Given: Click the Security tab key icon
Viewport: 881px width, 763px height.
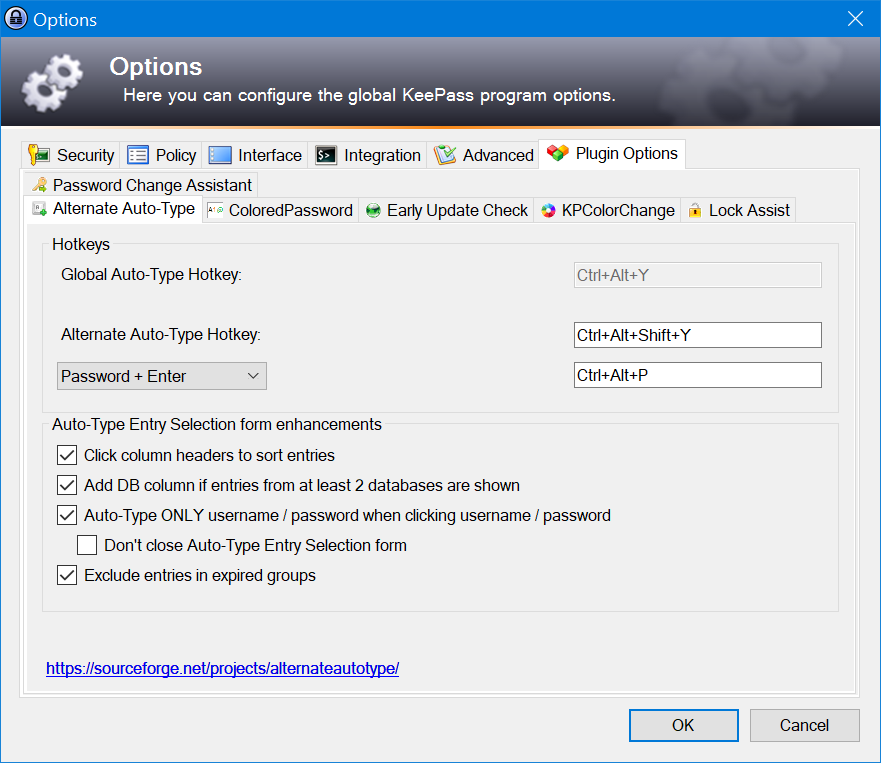Looking at the screenshot, I should [x=39, y=155].
